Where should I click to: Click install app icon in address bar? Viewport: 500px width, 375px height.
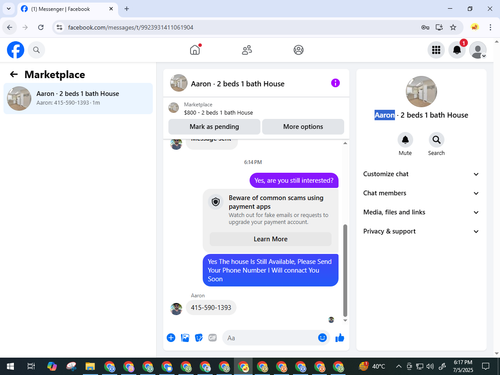(439, 27)
